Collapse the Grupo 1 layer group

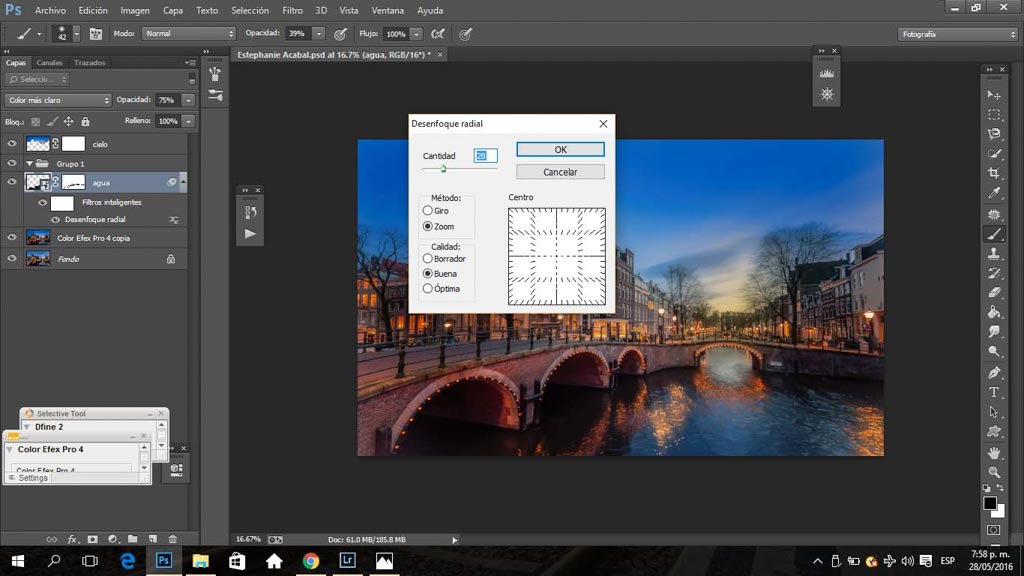28,163
